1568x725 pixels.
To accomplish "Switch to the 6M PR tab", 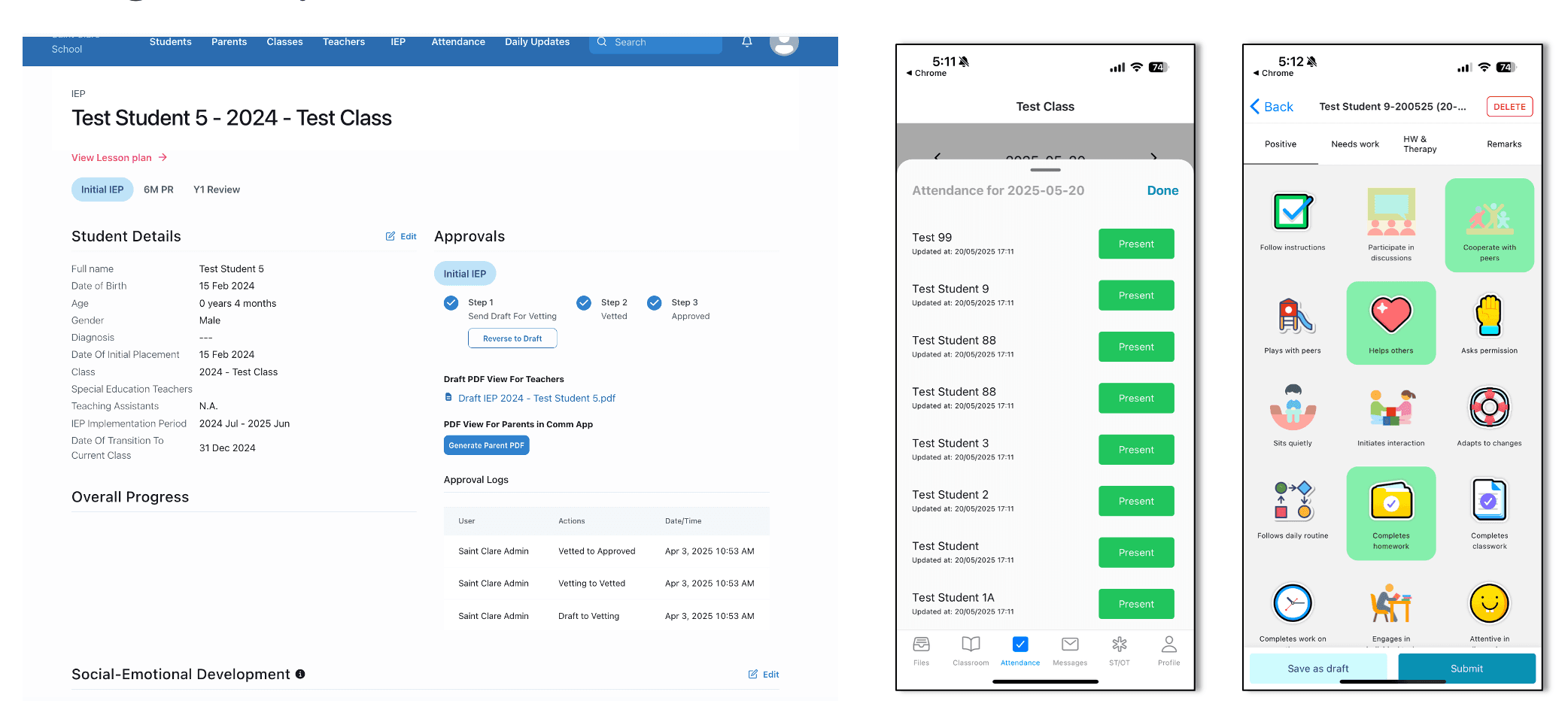I will 159,190.
